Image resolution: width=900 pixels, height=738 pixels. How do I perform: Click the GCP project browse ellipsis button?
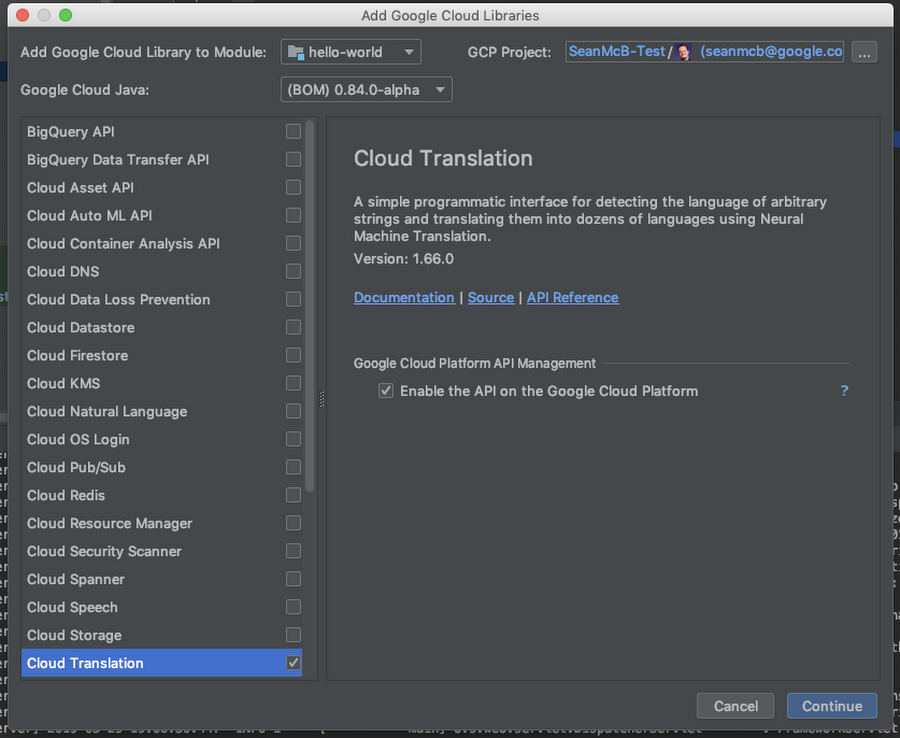click(x=865, y=52)
